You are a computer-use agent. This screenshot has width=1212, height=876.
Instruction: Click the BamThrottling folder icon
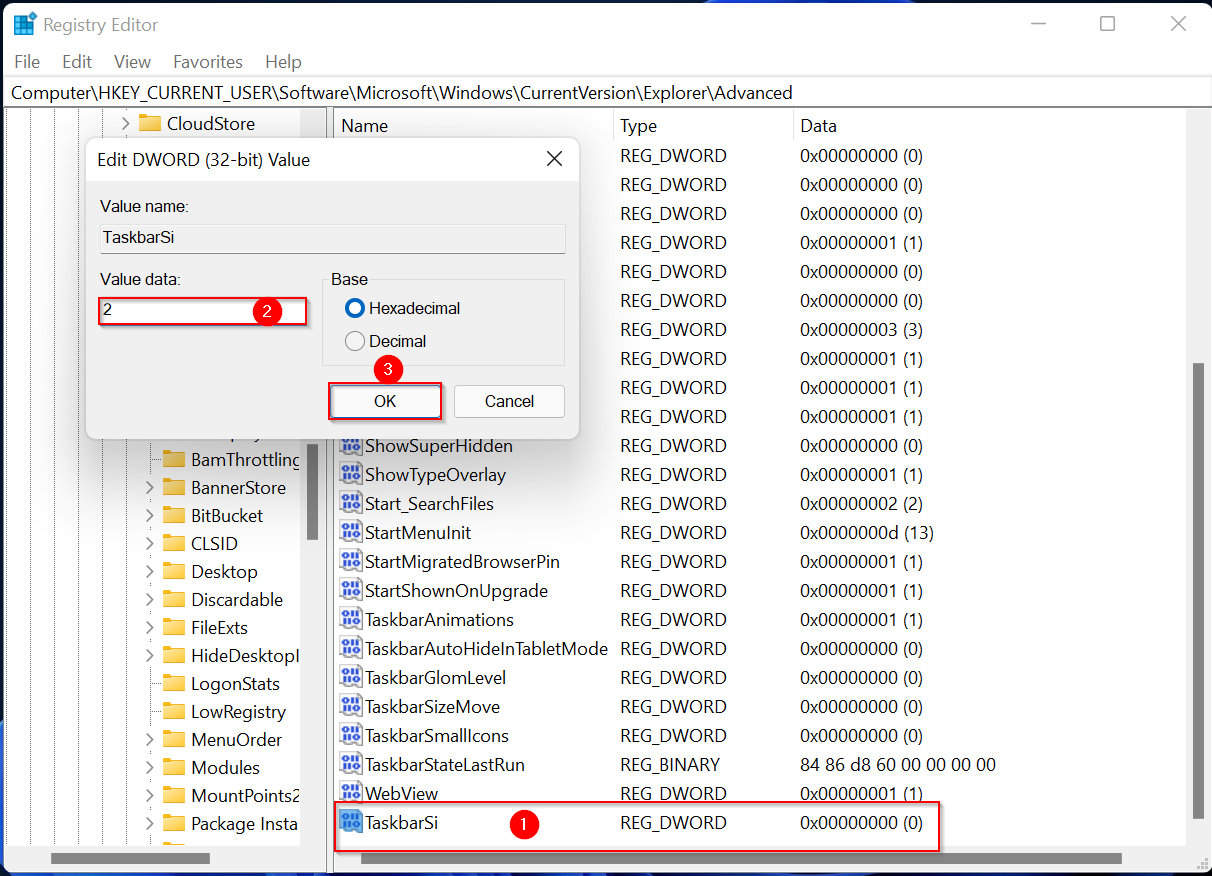point(174,459)
